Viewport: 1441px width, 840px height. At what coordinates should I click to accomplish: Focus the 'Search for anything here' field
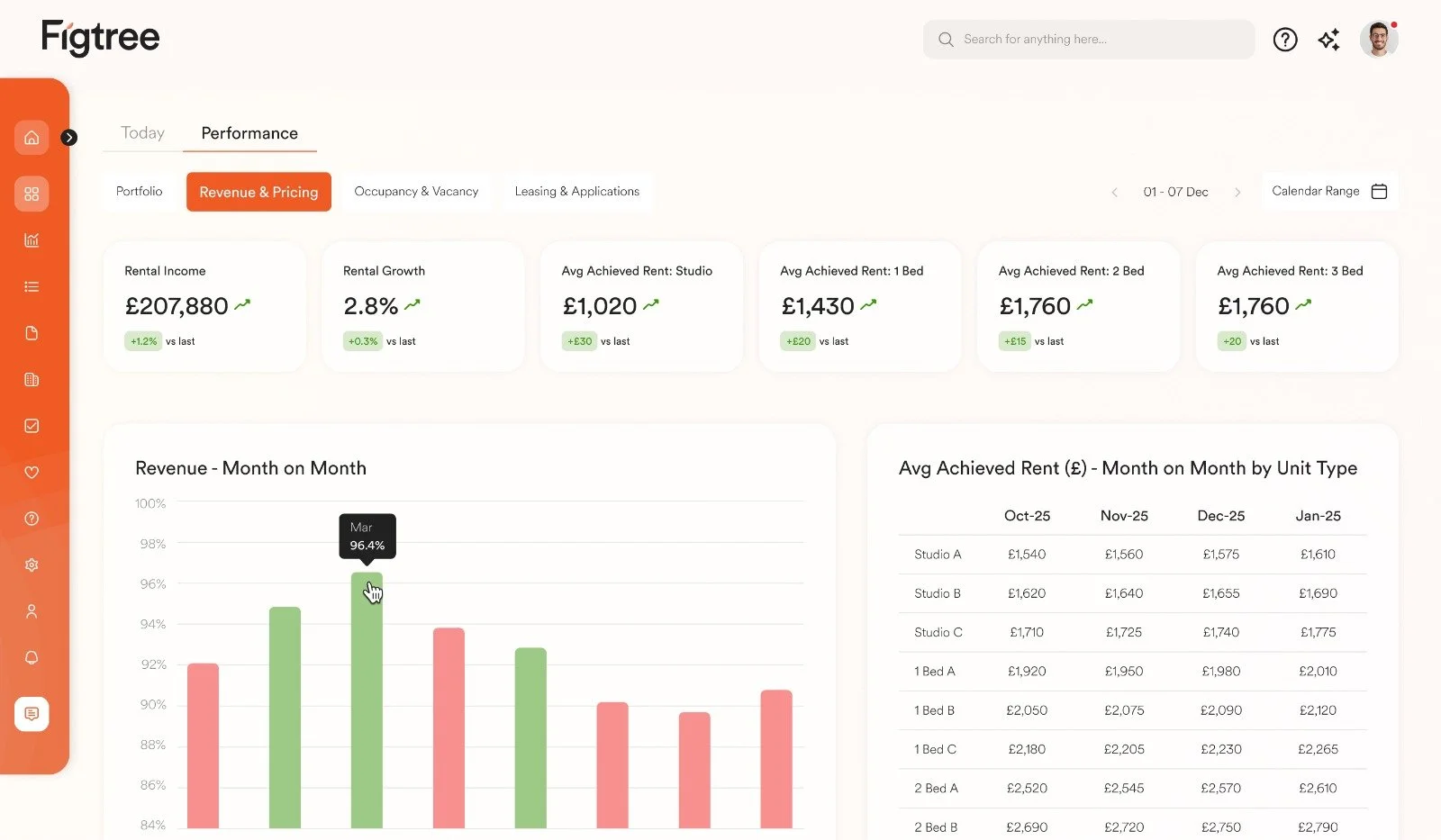1089,40
